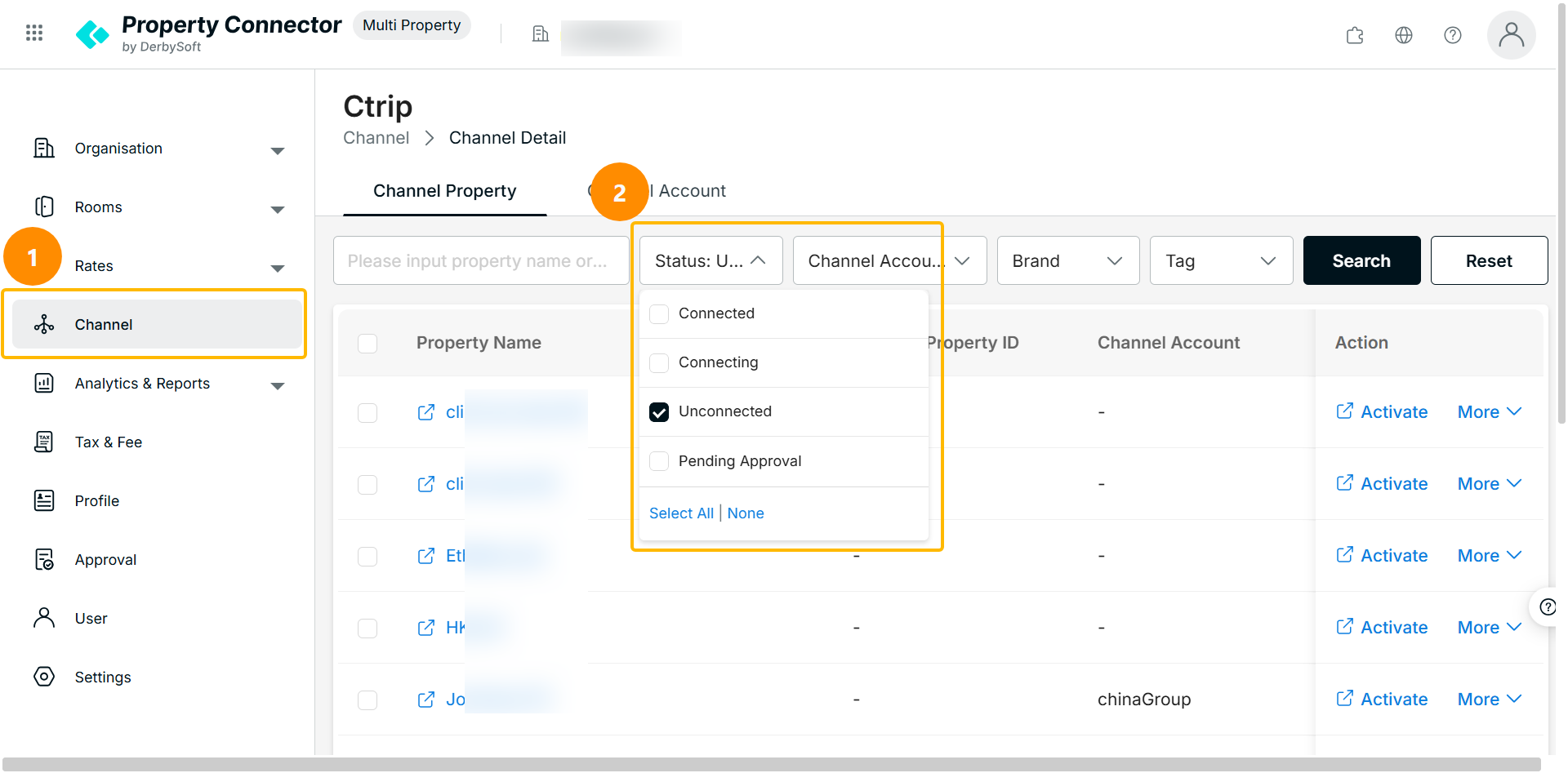Open external link icon for first 'cli' property
Viewport: 1568px width, 773px height.
point(426,412)
